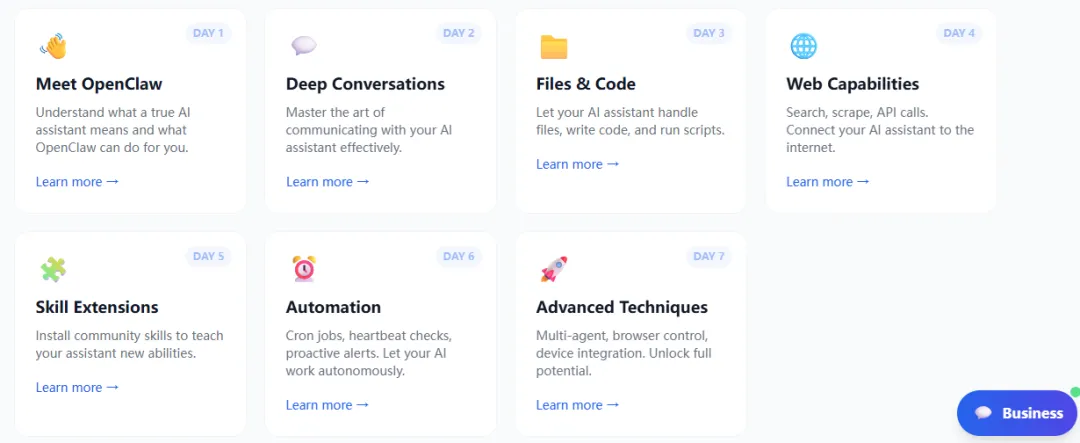This screenshot has width=1080, height=443.
Task: Click the puzzle piece icon on Skill Extensions
Action: coord(53,269)
